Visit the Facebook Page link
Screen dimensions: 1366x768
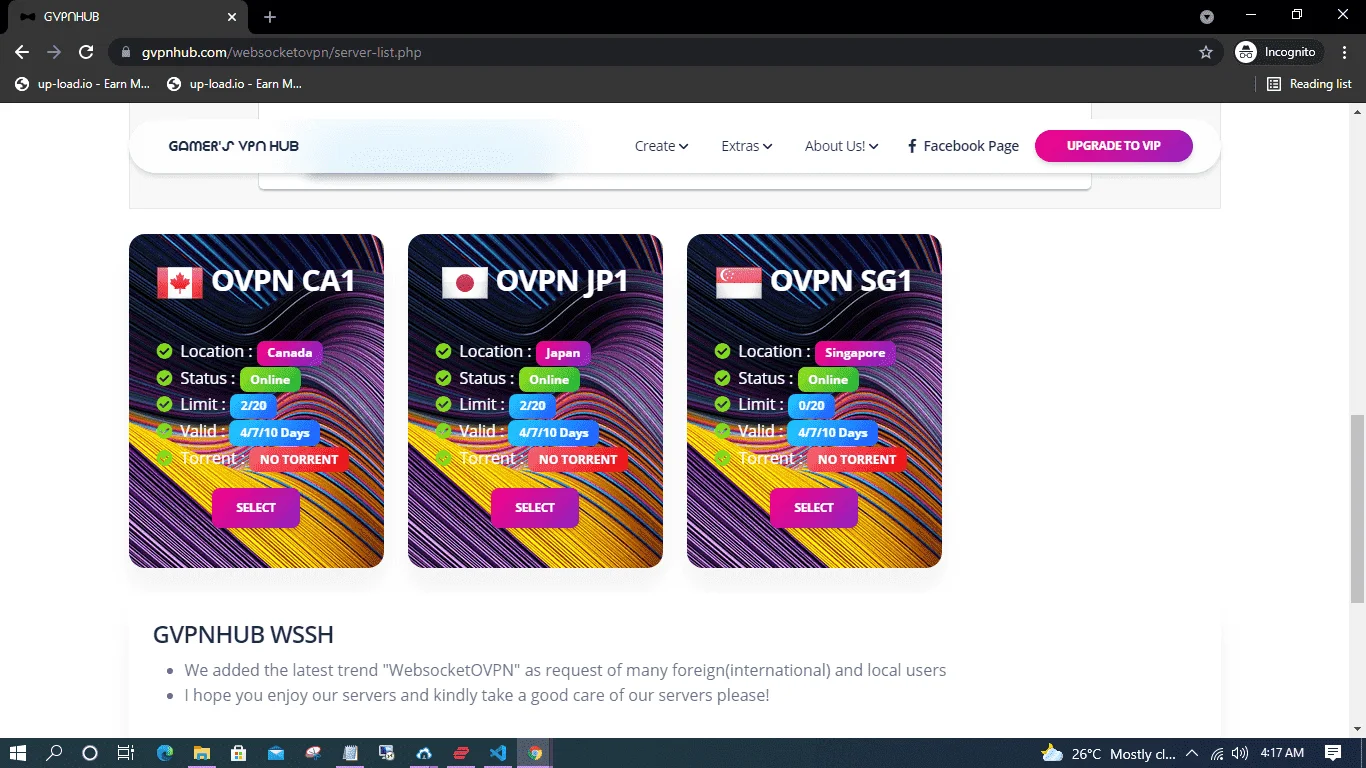click(963, 146)
